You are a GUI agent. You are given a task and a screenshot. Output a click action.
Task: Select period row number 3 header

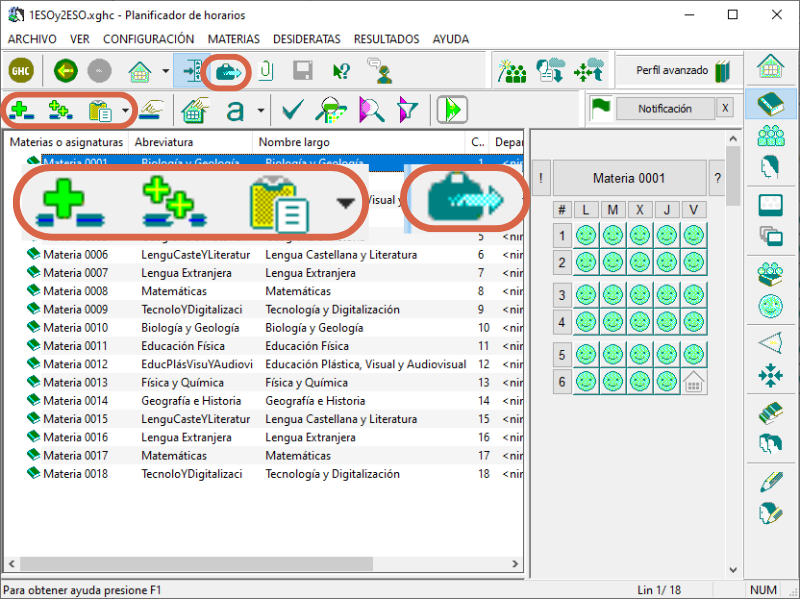pyautogui.click(x=562, y=295)
